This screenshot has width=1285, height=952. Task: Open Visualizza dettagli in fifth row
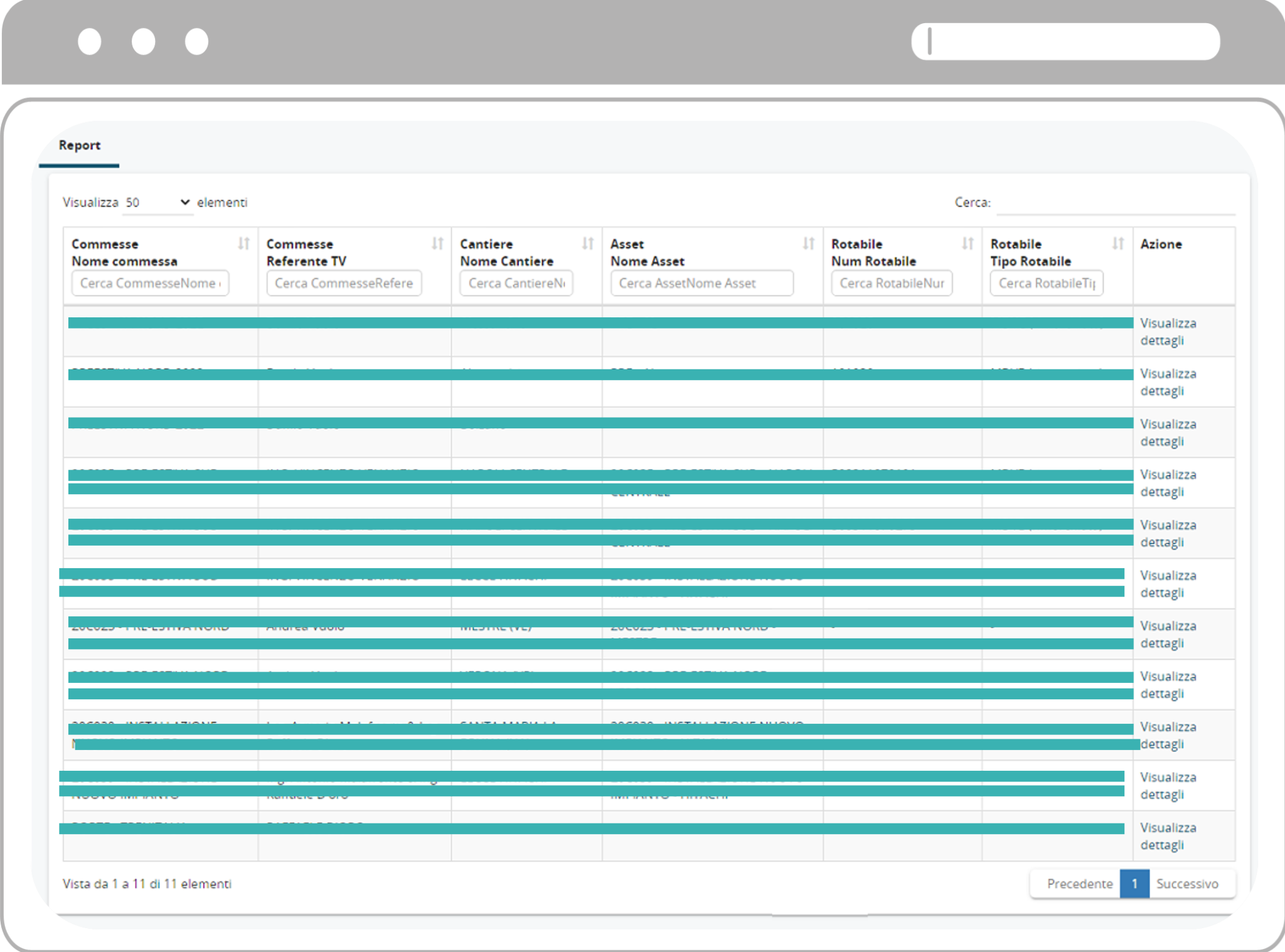coord(1168,533)
